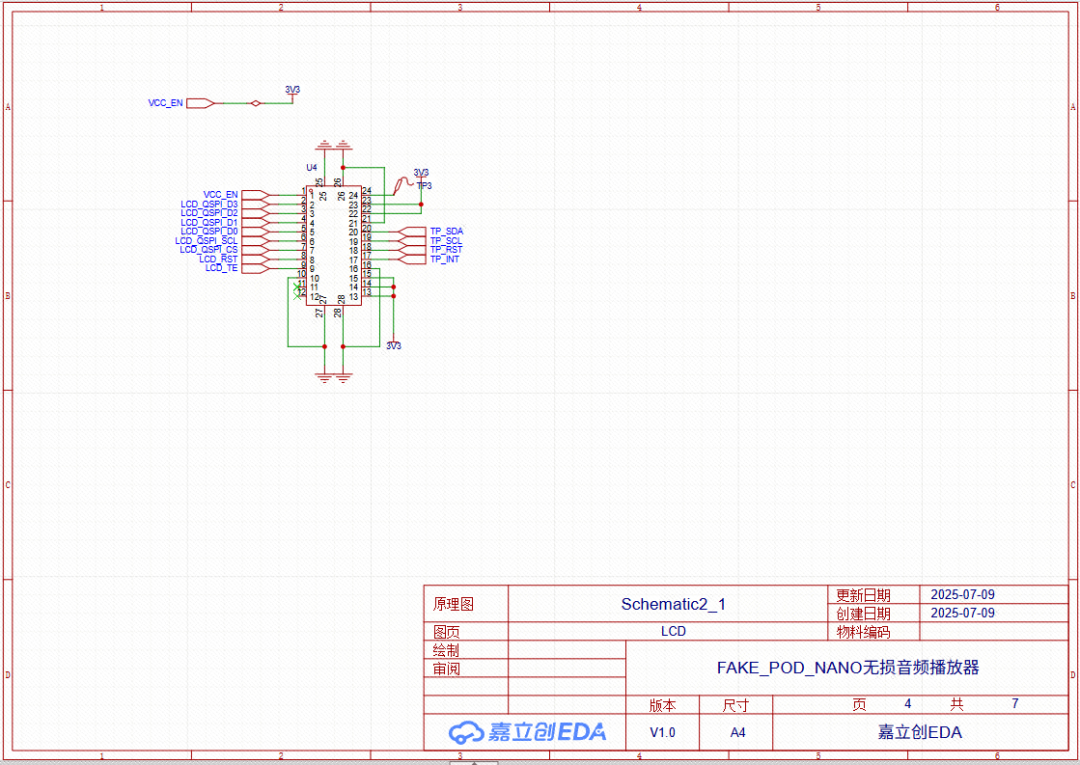This screenshot has width=1080, height=765.
Task: Select the LCD_QSPI_CS net port
Action: point(254,249)
